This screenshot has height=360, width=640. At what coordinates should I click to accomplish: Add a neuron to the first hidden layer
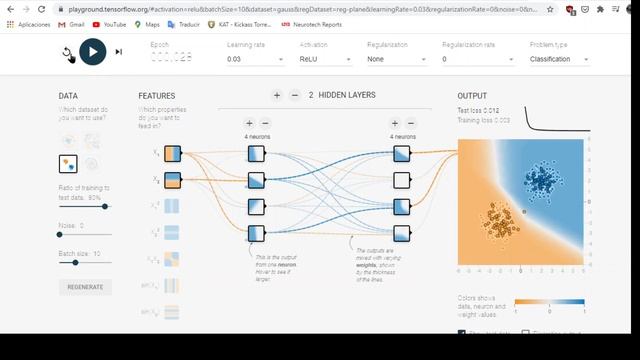click(249, 123)
